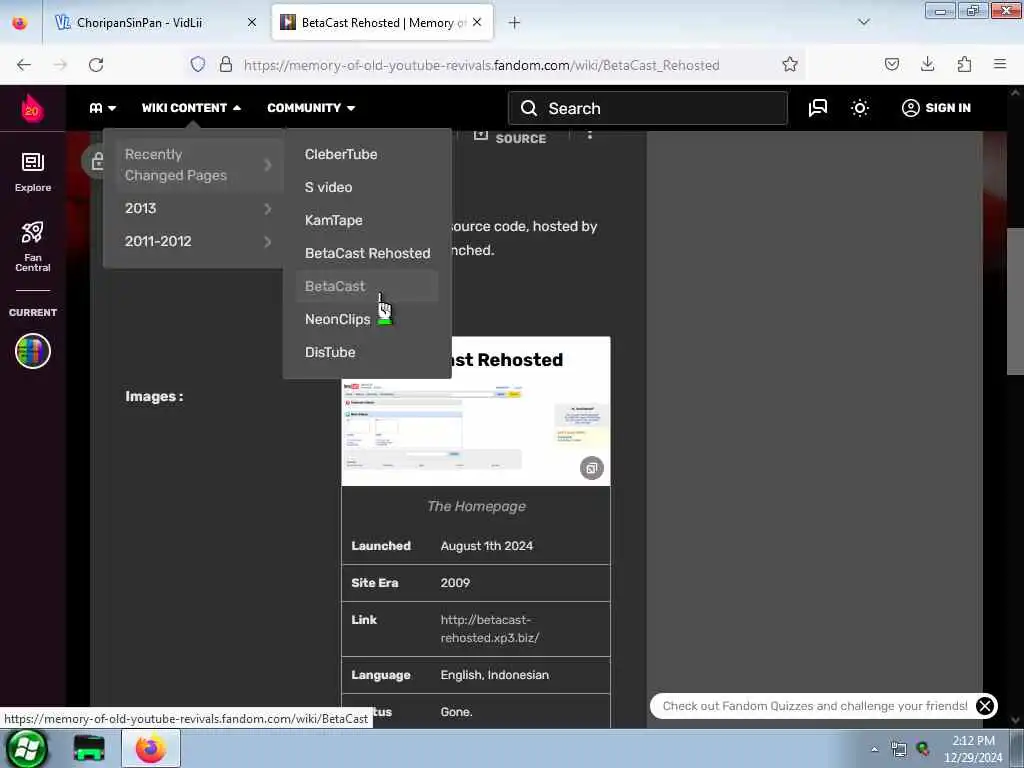Viewport: 1024px width, 768px height.
Task: Click the current wiki avatar icon
Action: tap(33, 351)
